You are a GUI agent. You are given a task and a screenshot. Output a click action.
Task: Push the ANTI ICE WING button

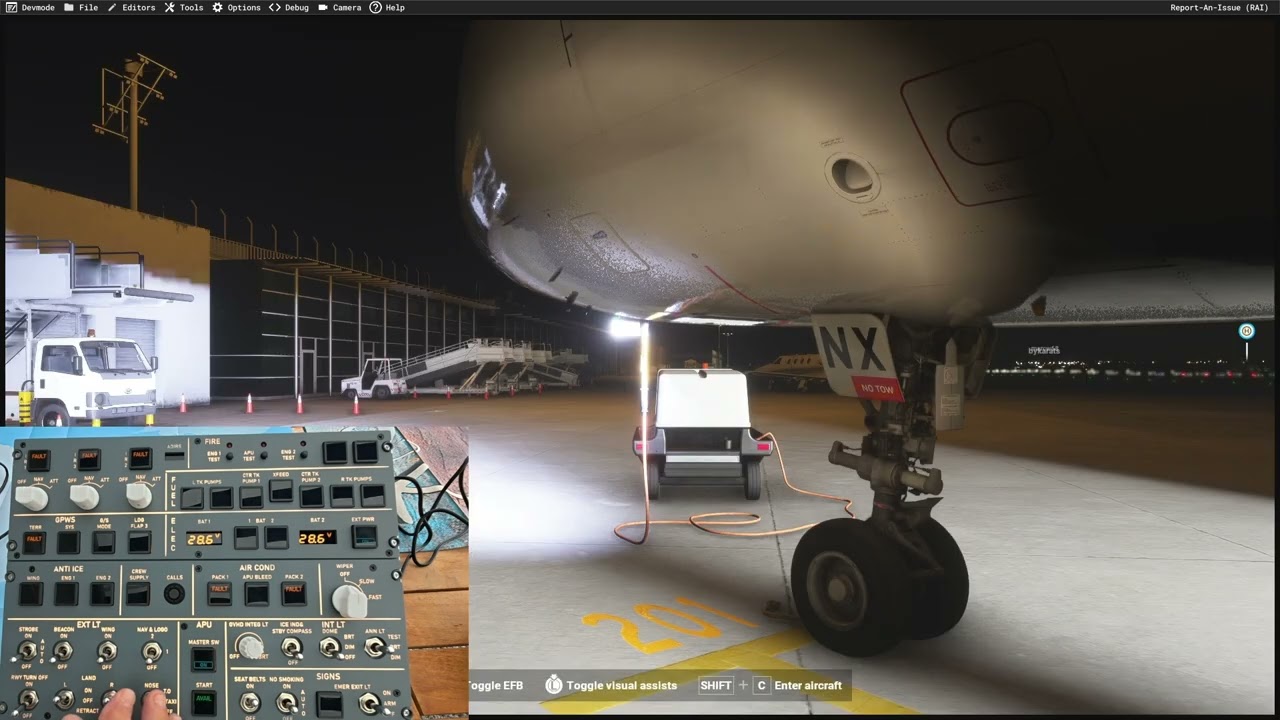(31, 594)
